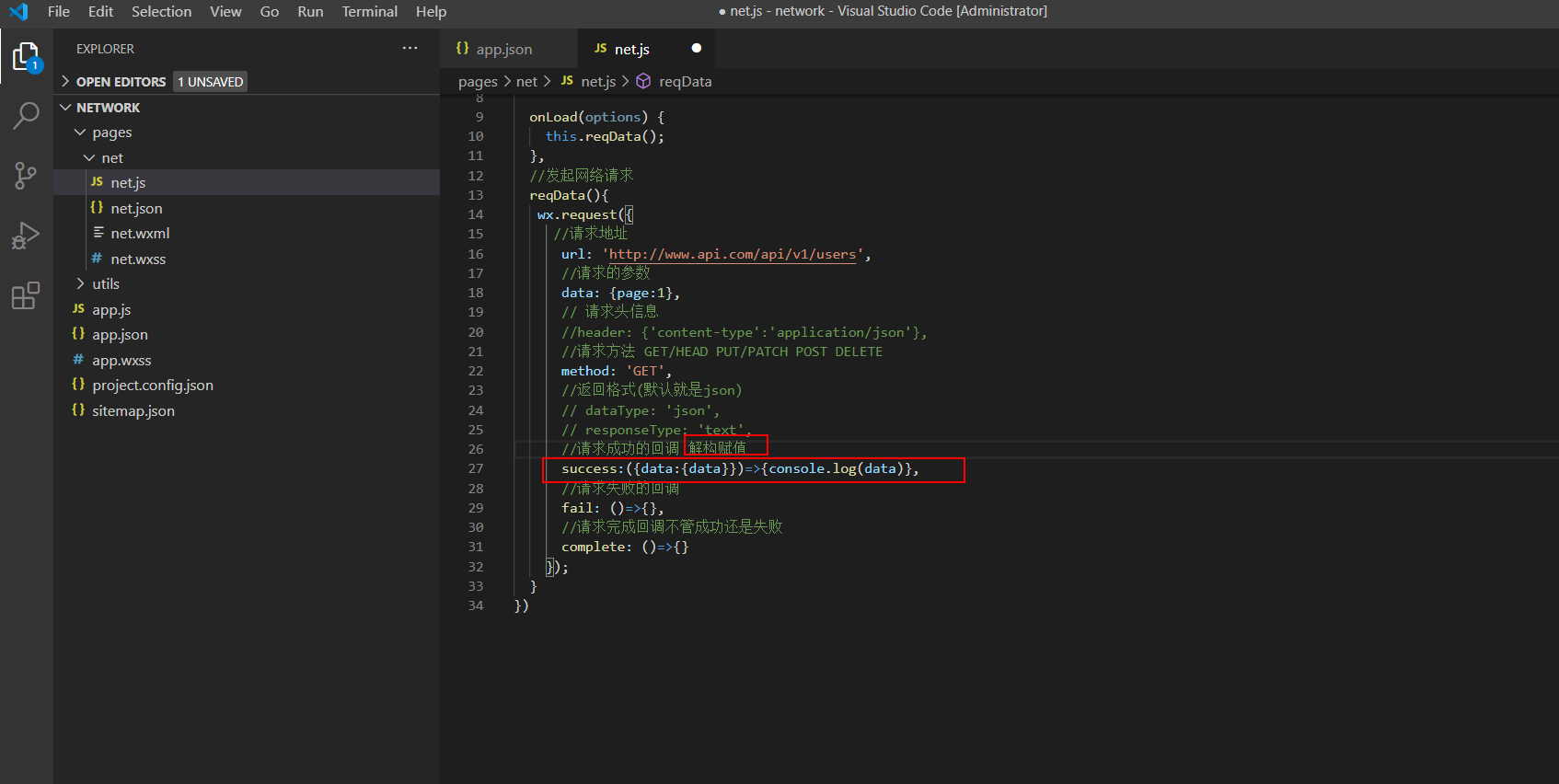Open the Run and Debug view
This screenshot has height=784, width=1559.
point(26,236)
